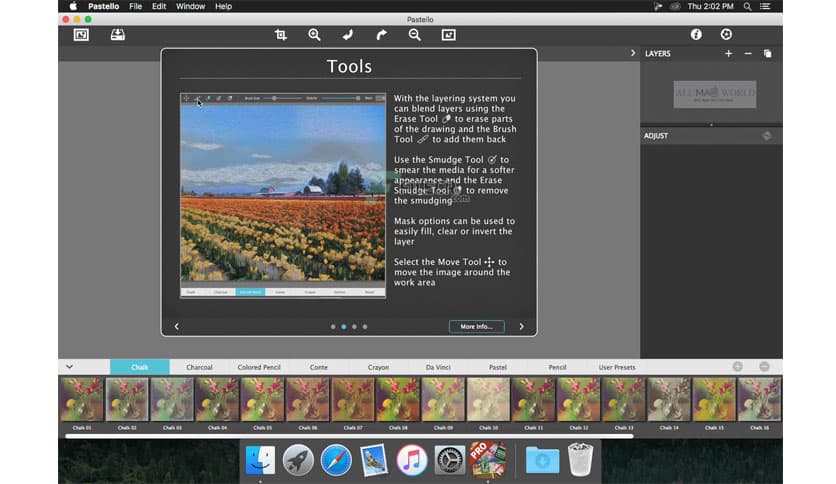The image size is (836, 484).
Task: Open iTunes from the dock
Action: (x=412, y=459)
